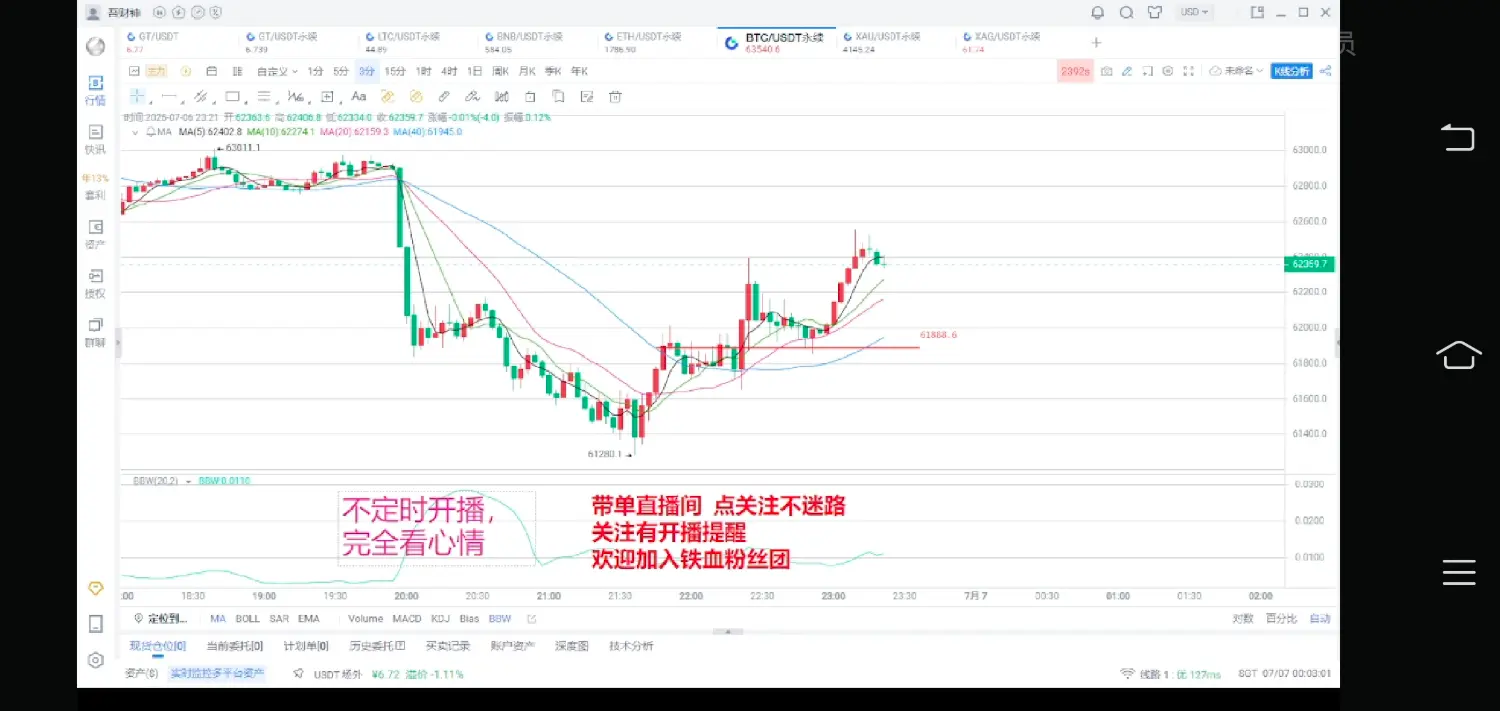Image resolution: width=1500 pixels, height=711 pixels.
Task: Select the 1日 timeframe
Action: pos(474,71)
